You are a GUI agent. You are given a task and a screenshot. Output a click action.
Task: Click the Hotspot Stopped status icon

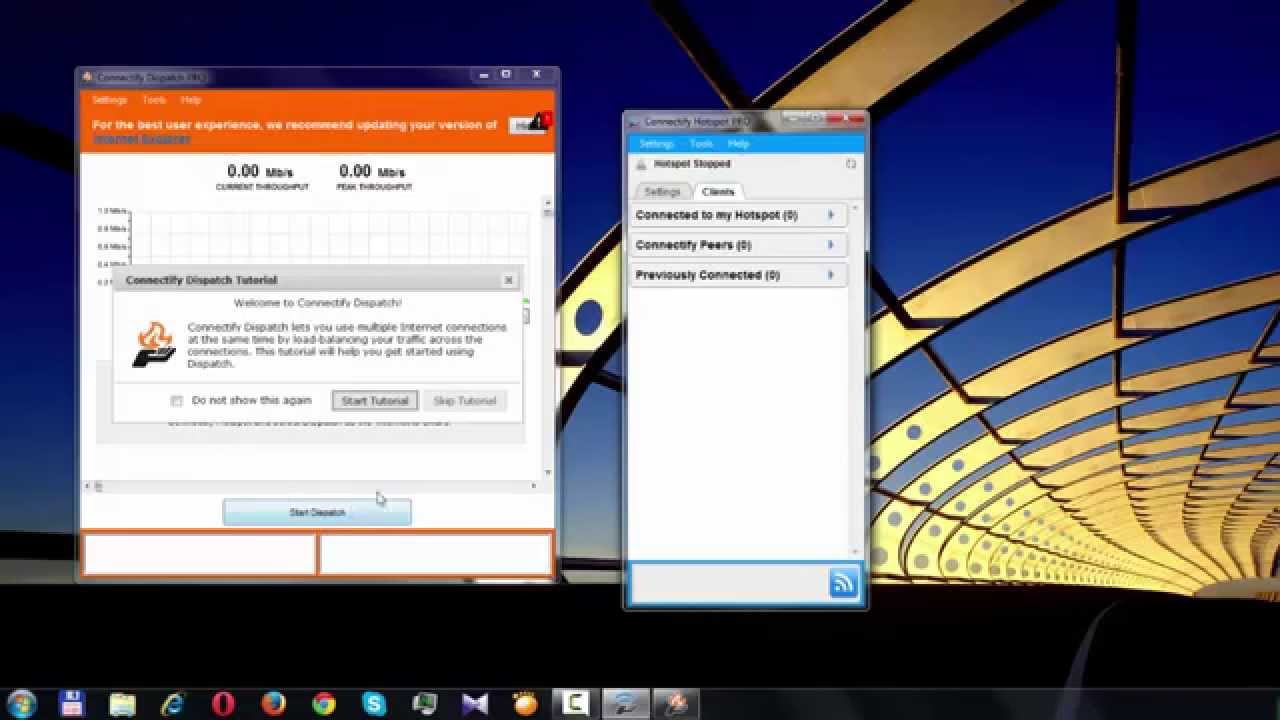tap(641, 164)
